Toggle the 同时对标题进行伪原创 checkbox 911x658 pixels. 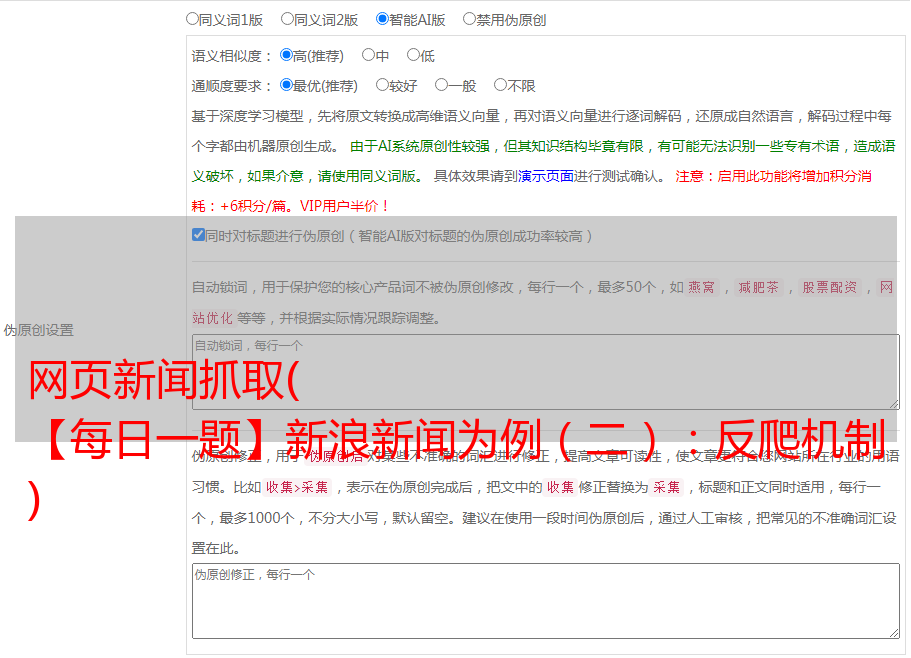(198, 236)
